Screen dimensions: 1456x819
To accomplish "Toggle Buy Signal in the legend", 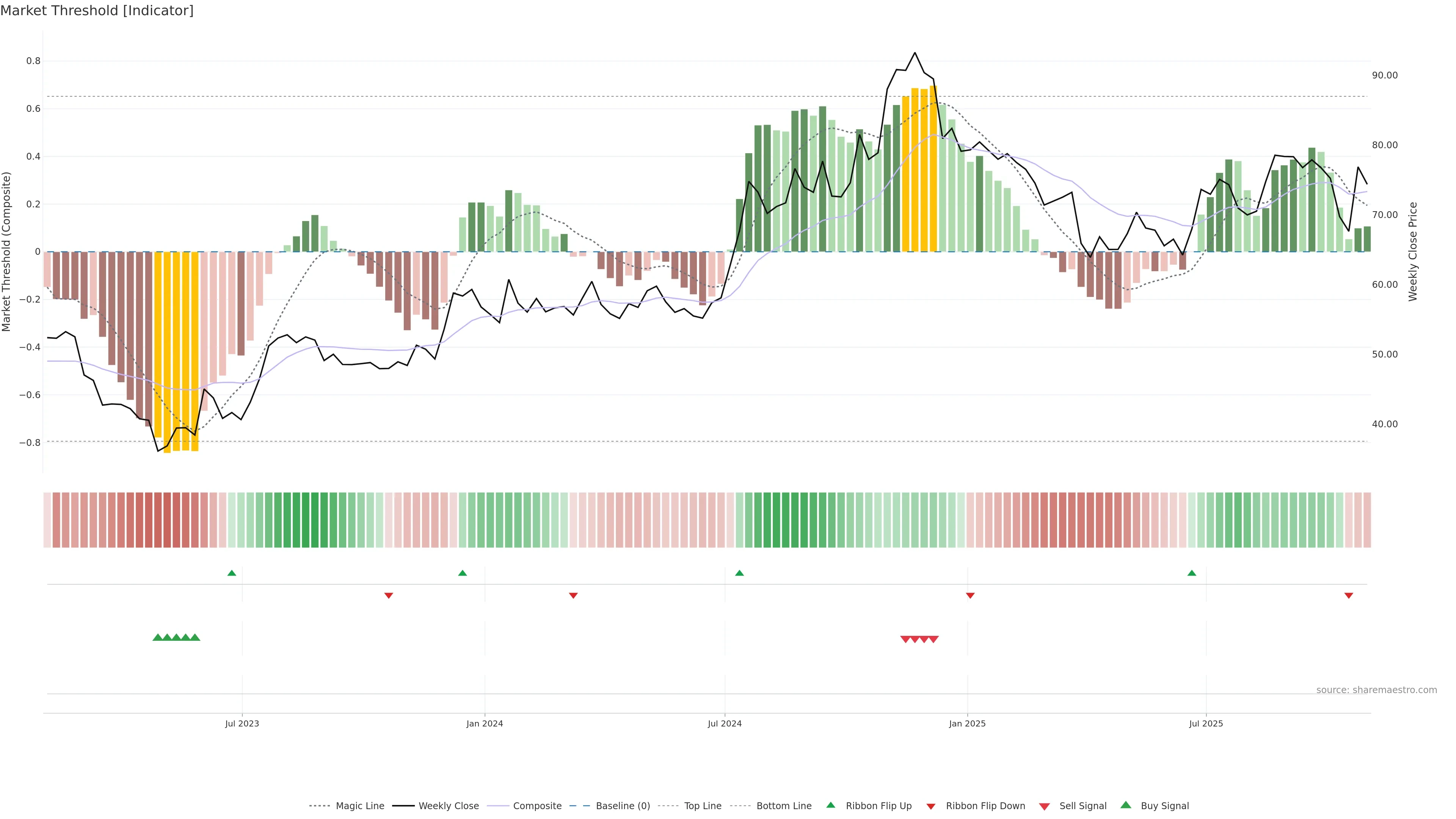I will (x=1164, y=806).
